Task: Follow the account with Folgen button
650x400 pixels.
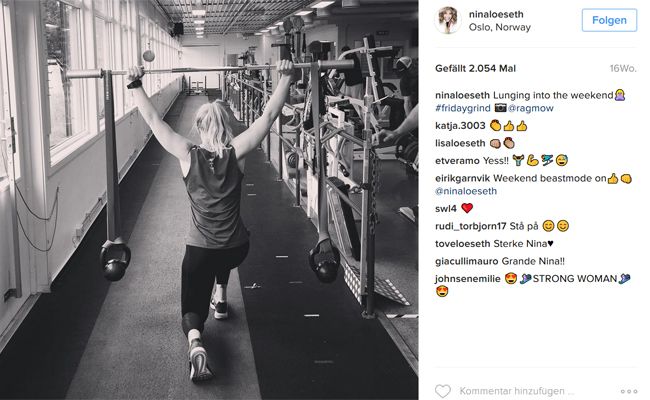Action: (x=609, y=20)
